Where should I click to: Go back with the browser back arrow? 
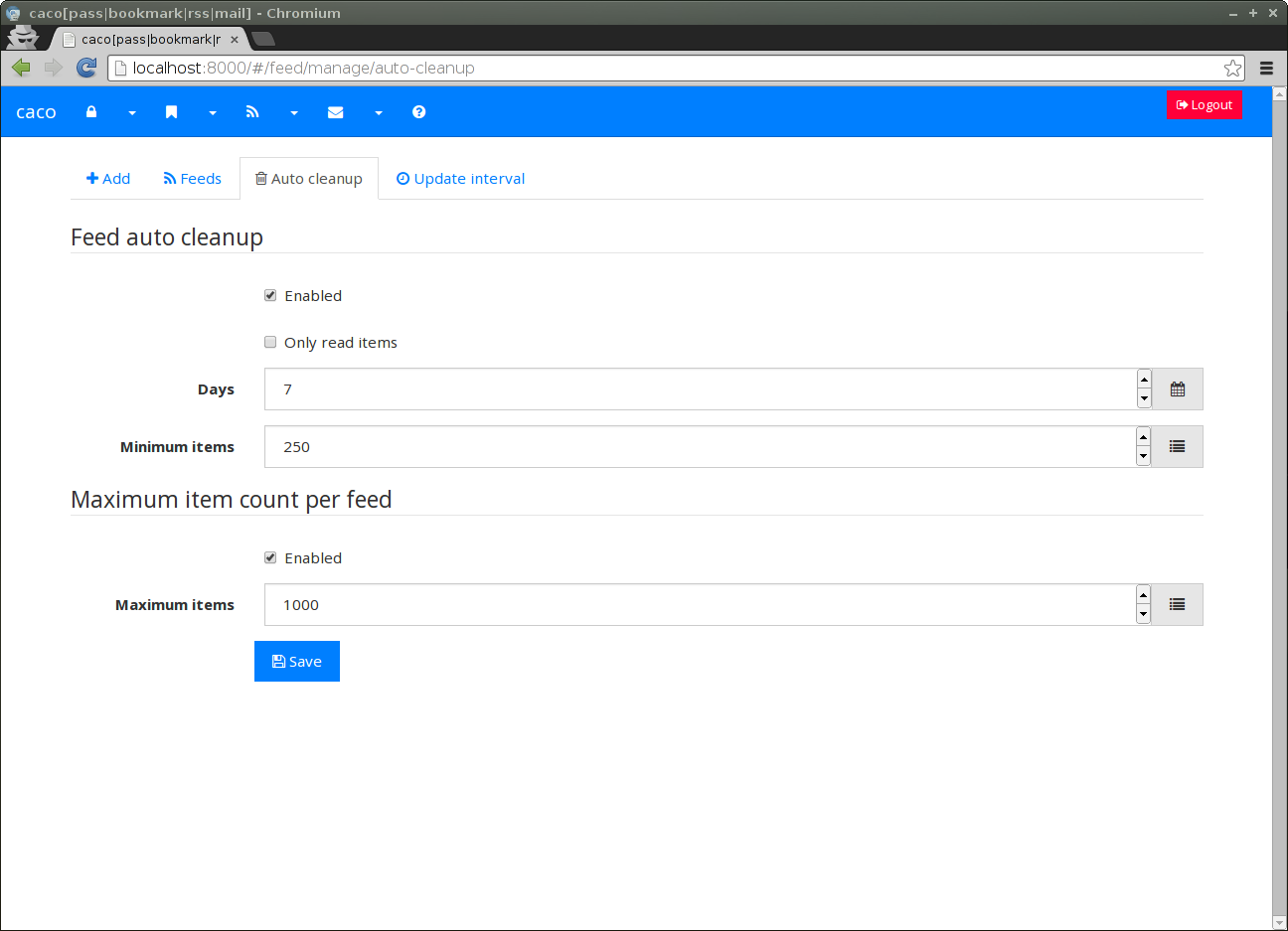pyautogui.click(x=21, y=68)
